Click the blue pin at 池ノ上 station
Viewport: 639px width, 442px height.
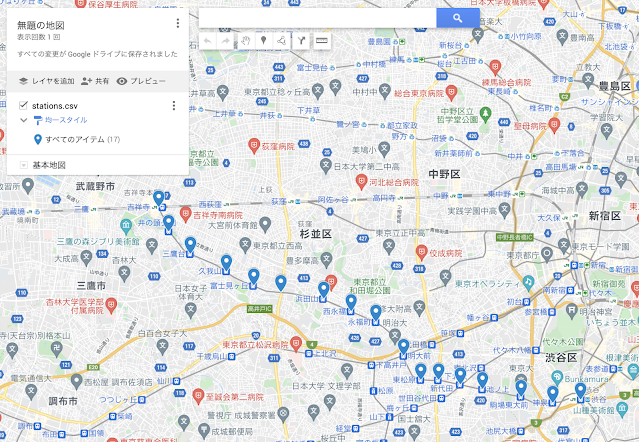point(482,380)
